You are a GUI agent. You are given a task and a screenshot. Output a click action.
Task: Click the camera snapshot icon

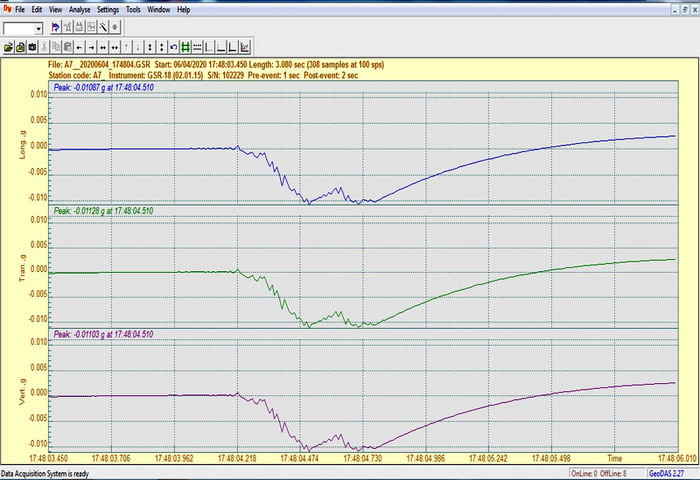point(32,47)
